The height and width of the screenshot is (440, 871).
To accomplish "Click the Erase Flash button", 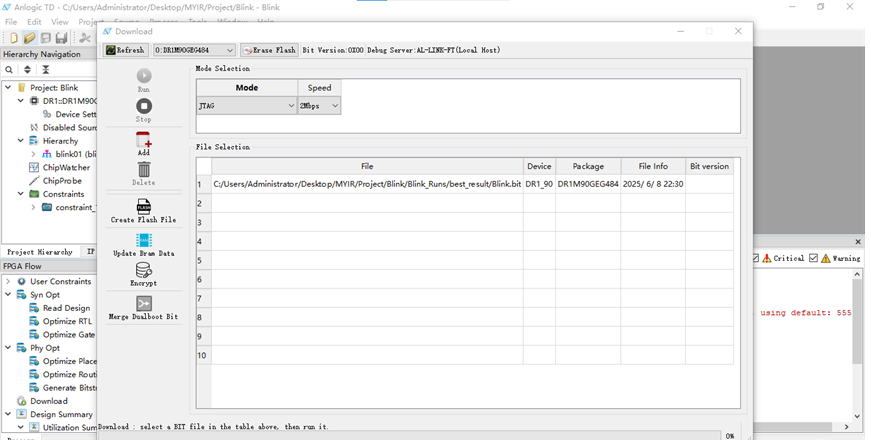I will pos(269,50).
